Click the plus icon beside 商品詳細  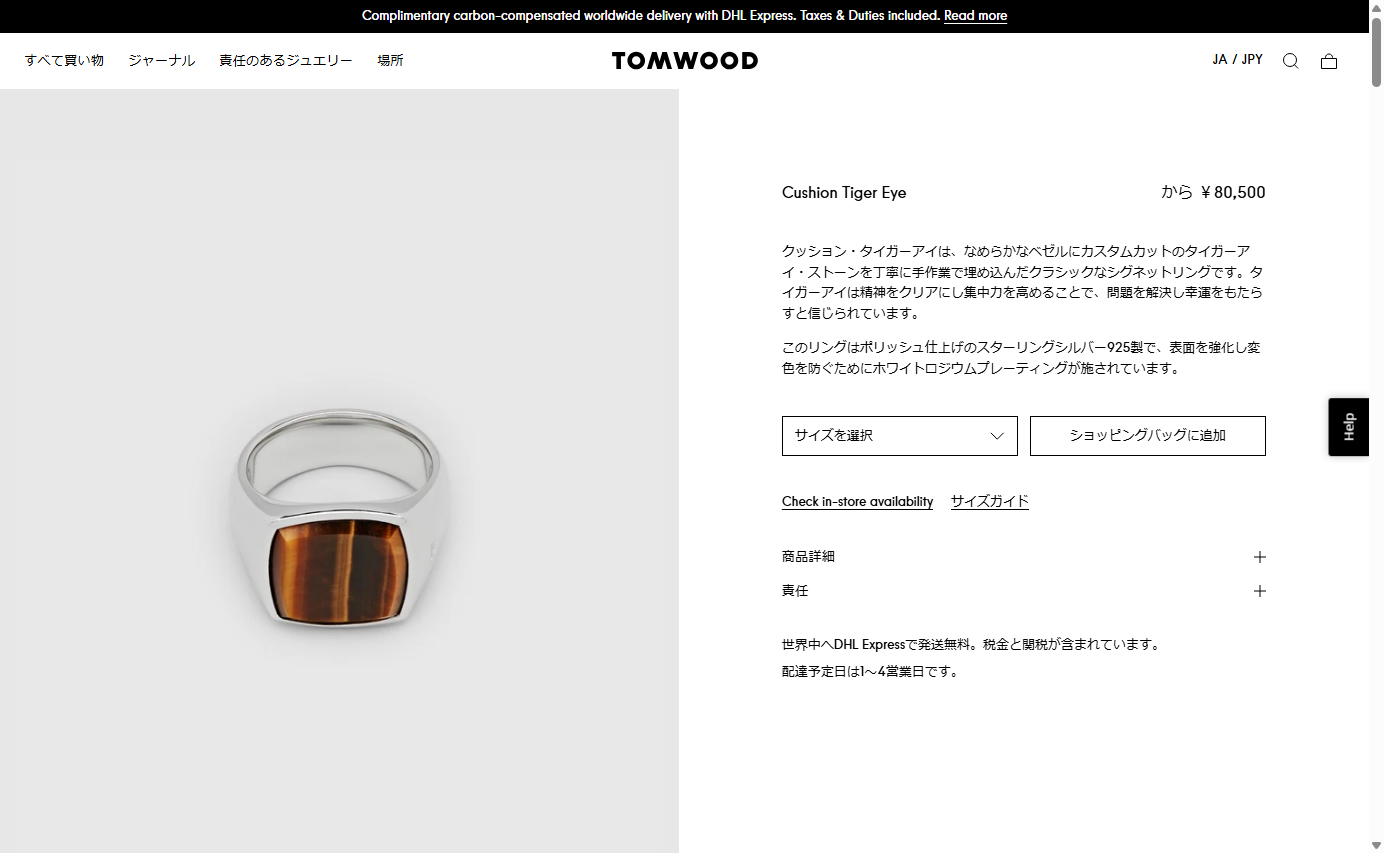point(1260,557)
